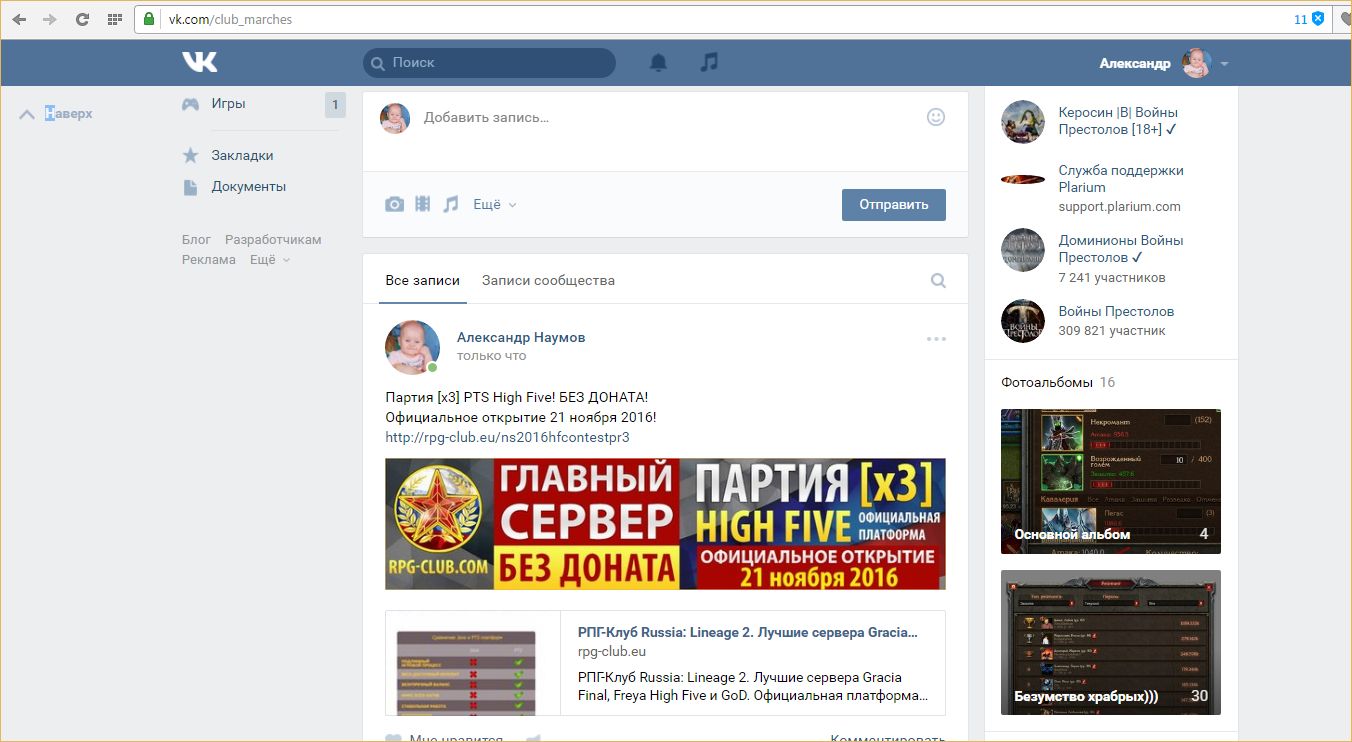Click browser back arrow
The width and height of the screenshot is (1352, 742).
19,19
